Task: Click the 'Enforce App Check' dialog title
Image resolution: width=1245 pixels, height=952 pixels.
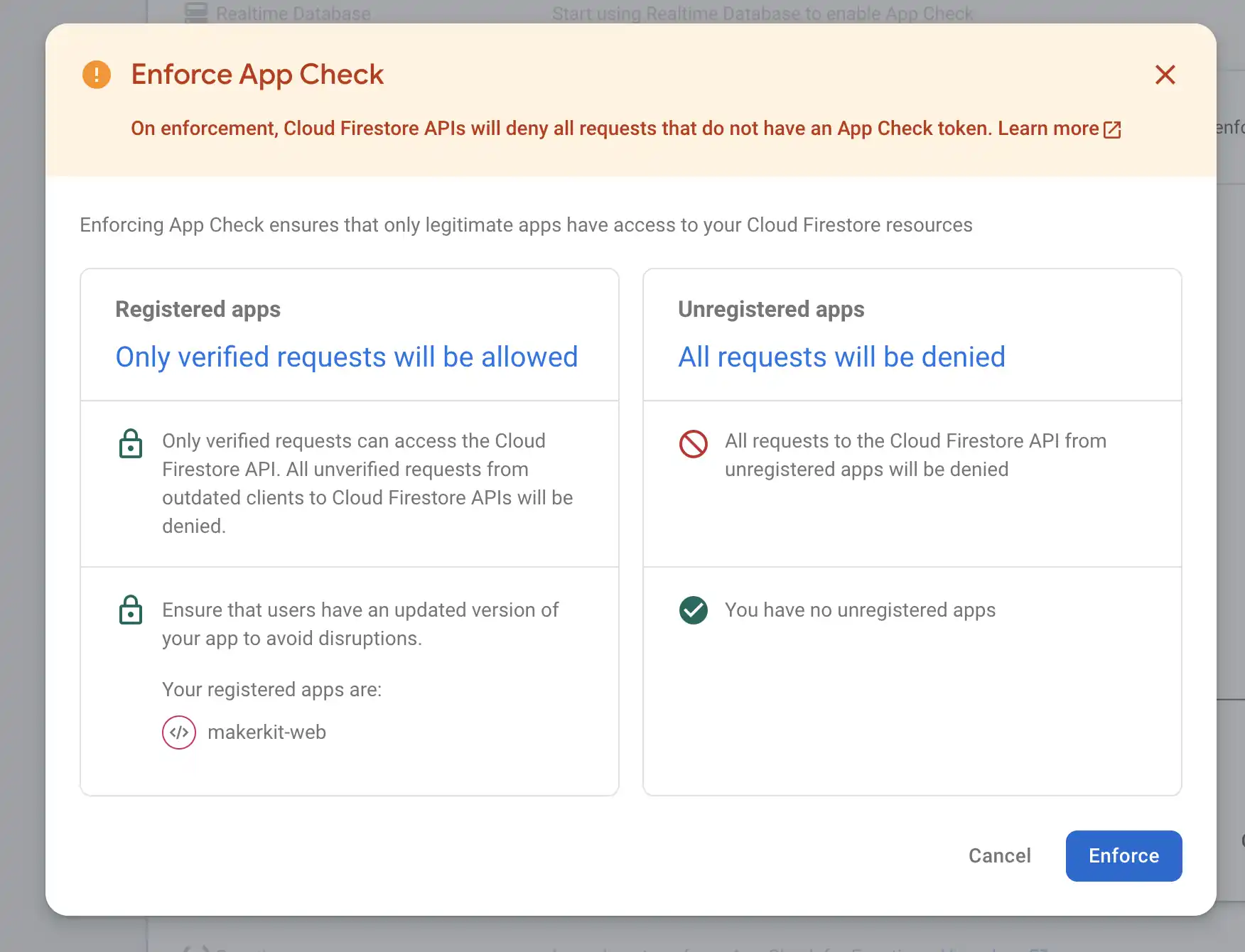Action: coord(257,75)
